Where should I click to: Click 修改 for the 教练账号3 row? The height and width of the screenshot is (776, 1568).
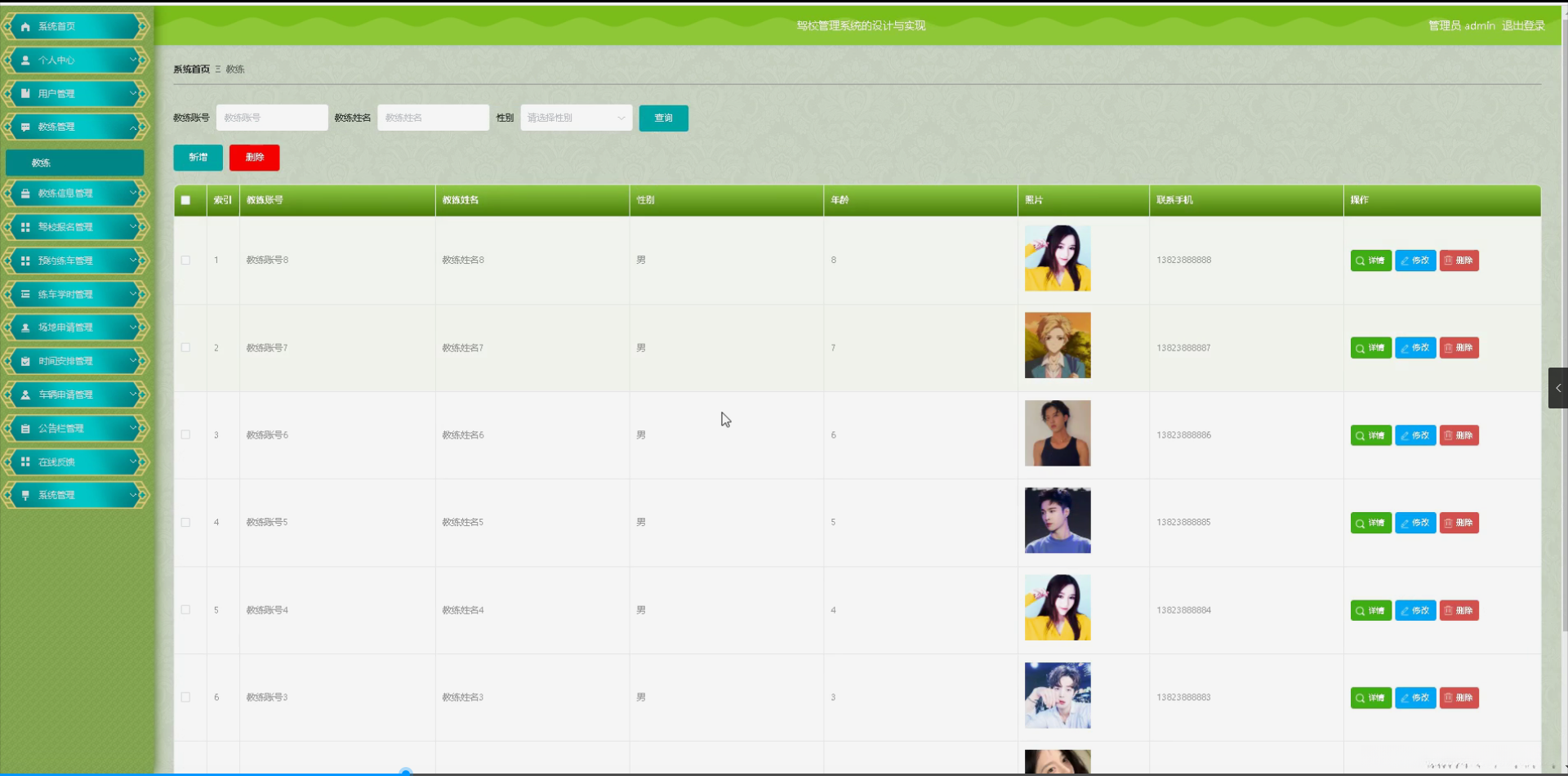(1415, 698)
